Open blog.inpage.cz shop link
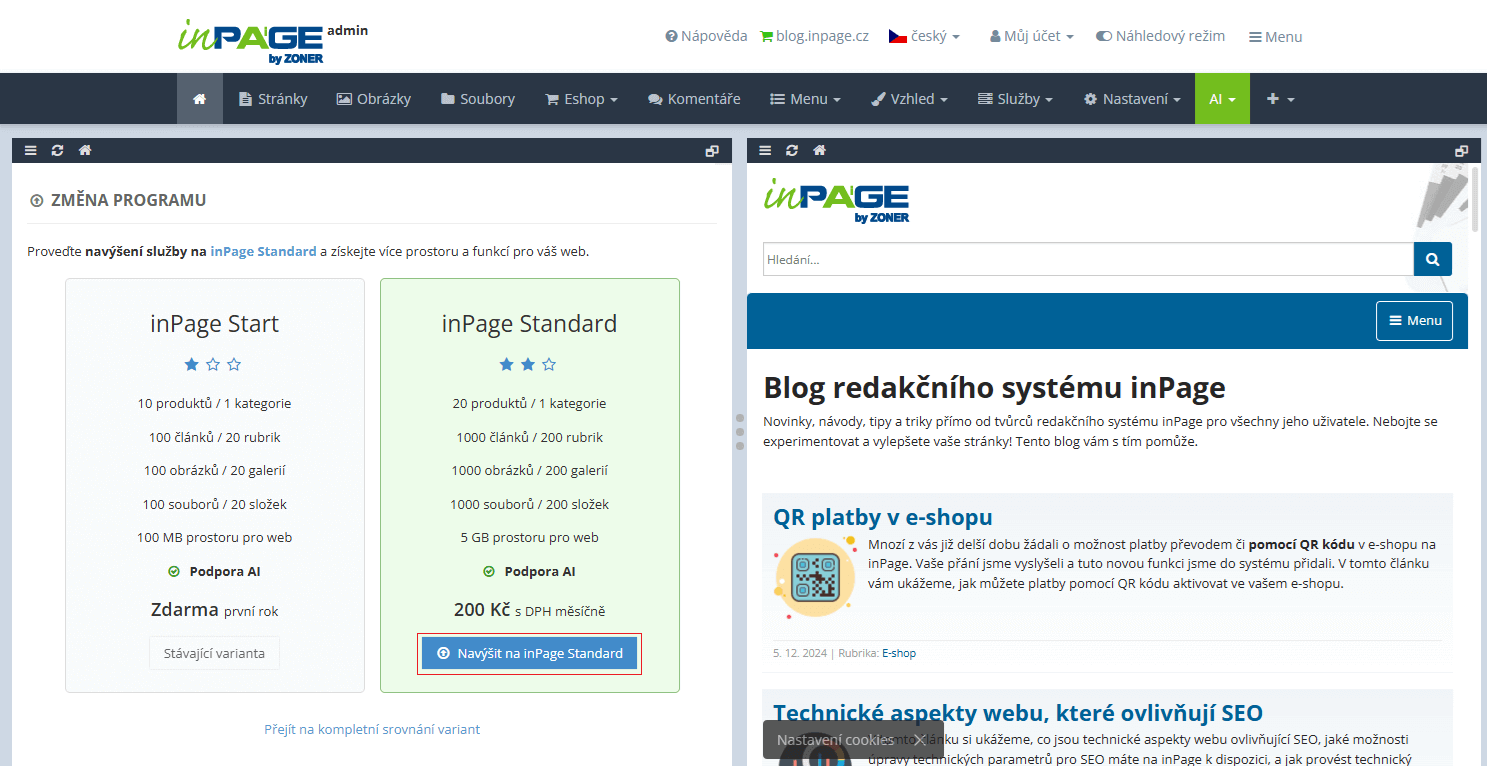The width and height of the screenshot is (1487, 766). [x=815, y=36]
